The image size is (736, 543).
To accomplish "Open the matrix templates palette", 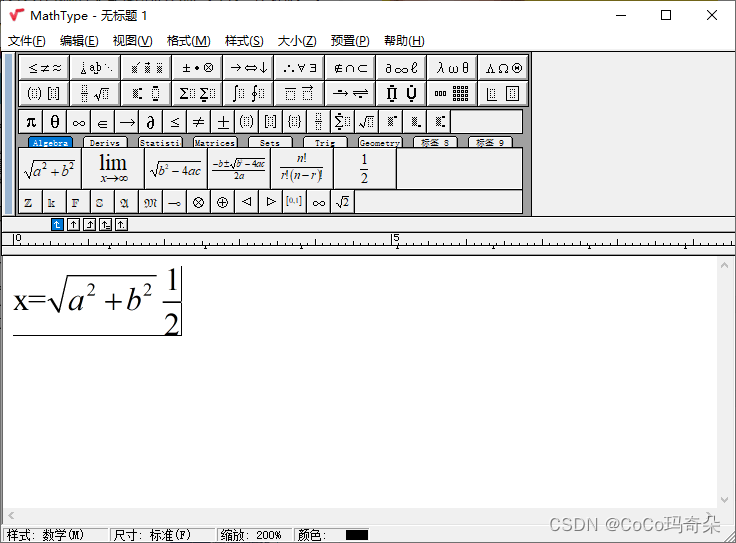I will (452, 93).
